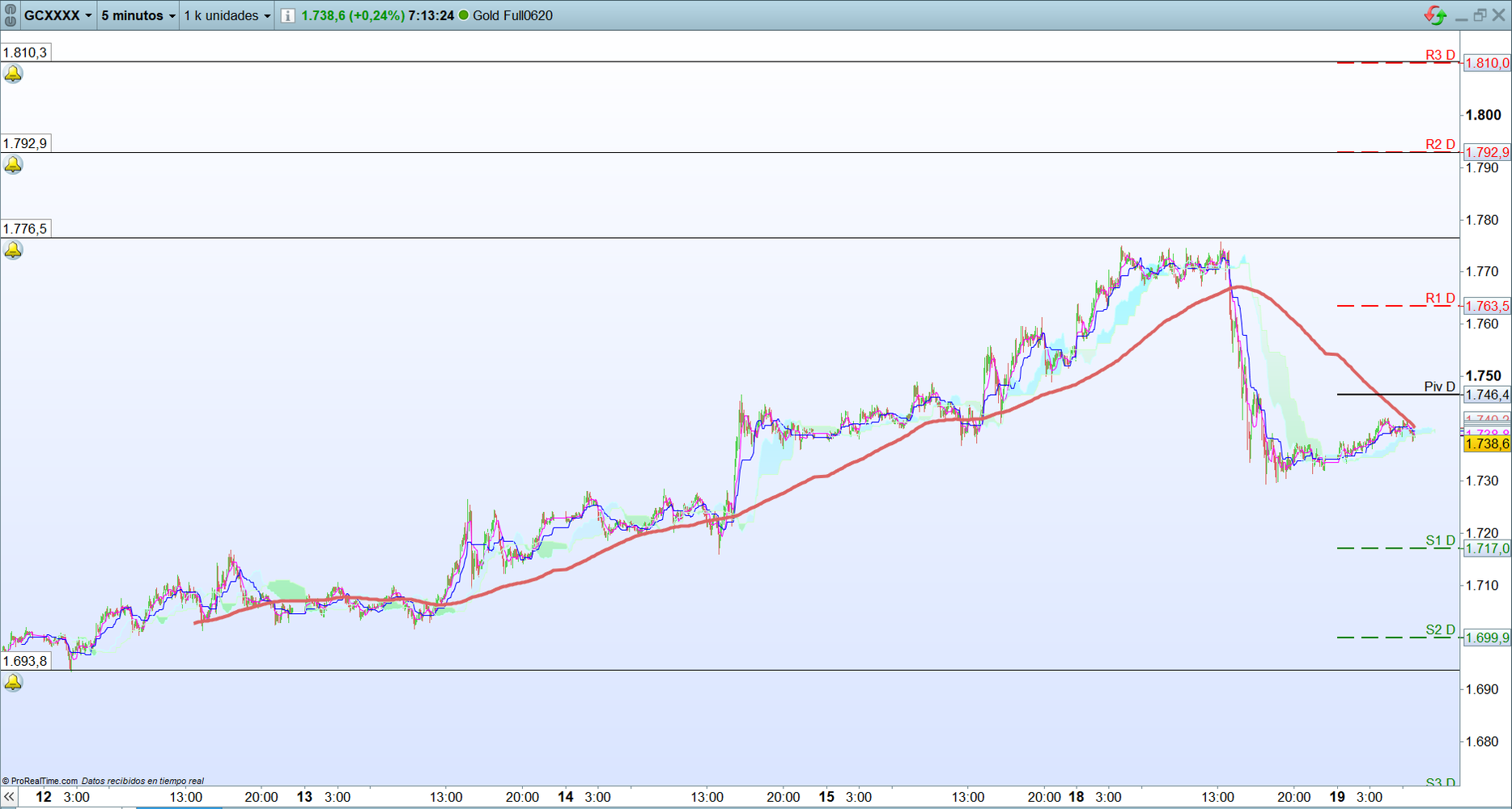Click the yellow 1.738,6 current price tag
The image size is (1512, 809).
1487,443
